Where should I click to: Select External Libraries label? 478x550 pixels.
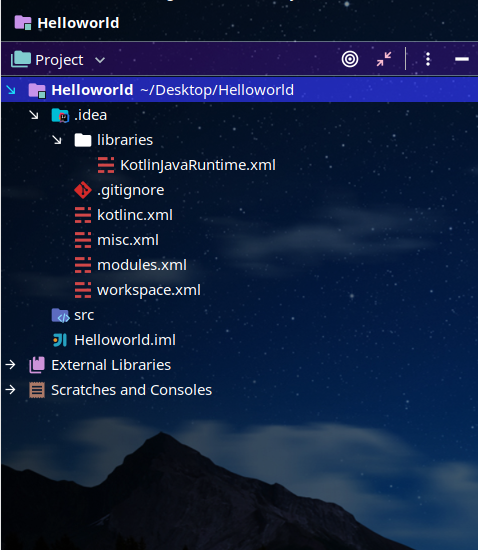(x=111, y=365)
